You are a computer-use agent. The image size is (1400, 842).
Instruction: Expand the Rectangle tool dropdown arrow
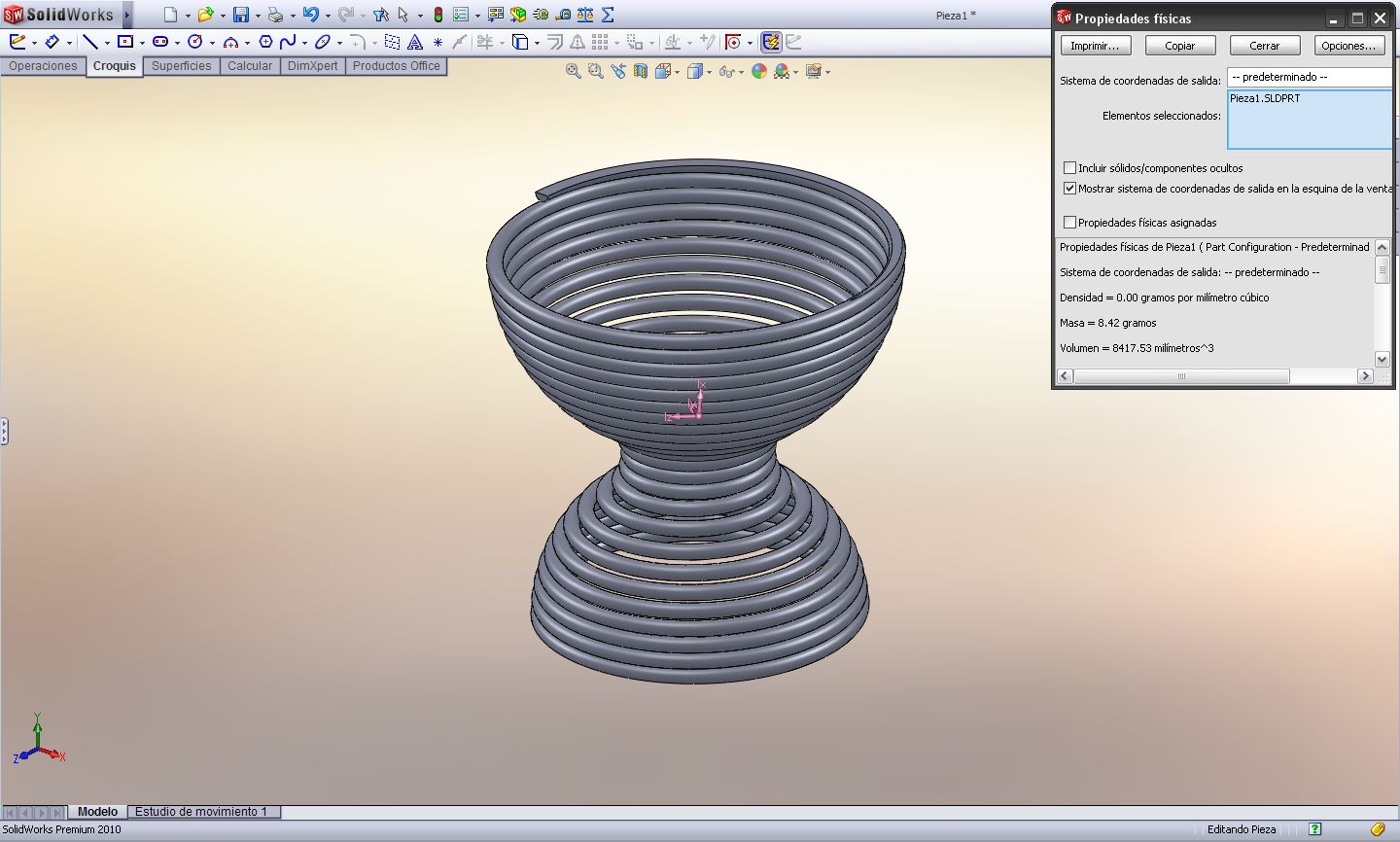coord(142,43)
